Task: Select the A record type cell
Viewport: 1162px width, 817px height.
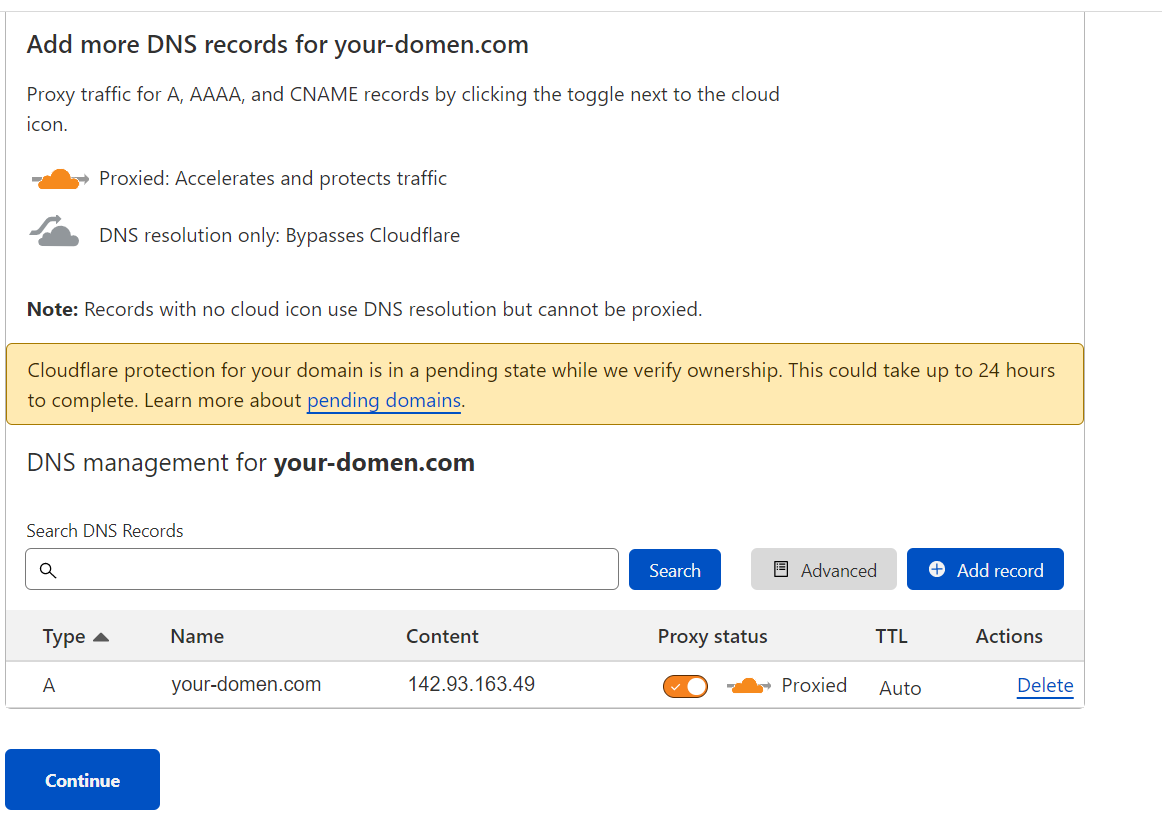Action: 49,687
